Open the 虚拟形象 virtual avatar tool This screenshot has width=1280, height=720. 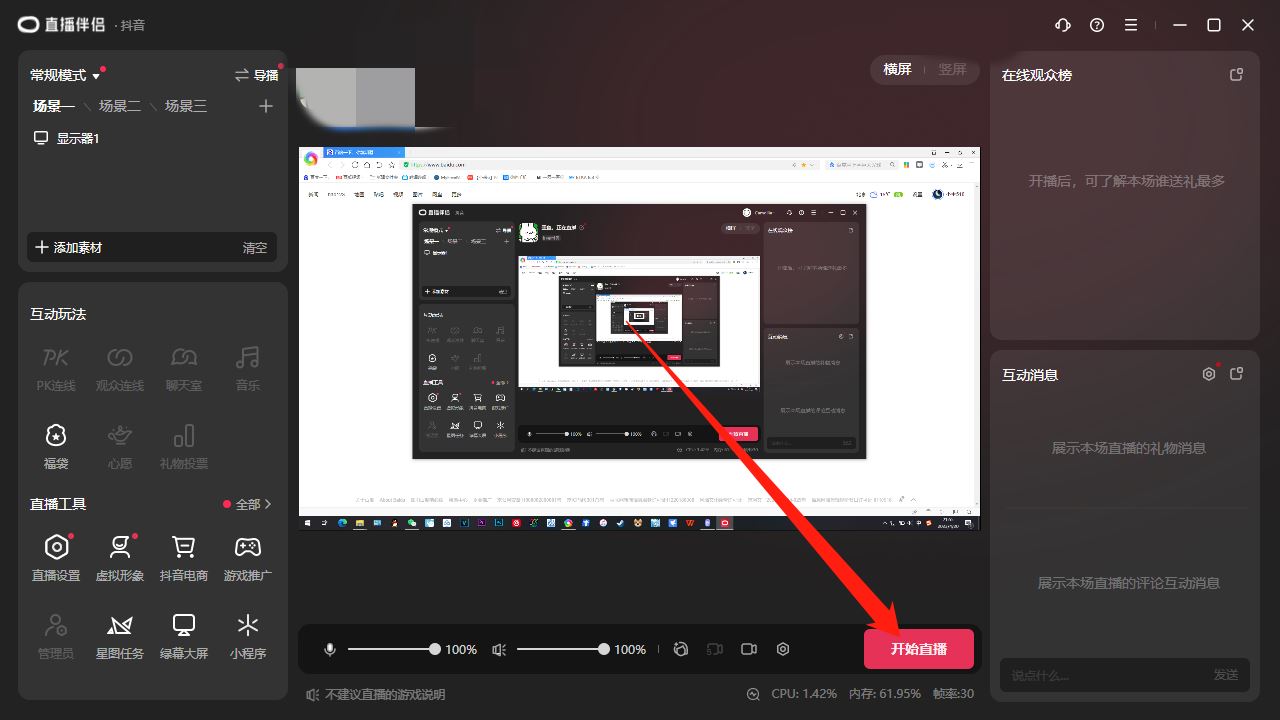pos(120,556)
